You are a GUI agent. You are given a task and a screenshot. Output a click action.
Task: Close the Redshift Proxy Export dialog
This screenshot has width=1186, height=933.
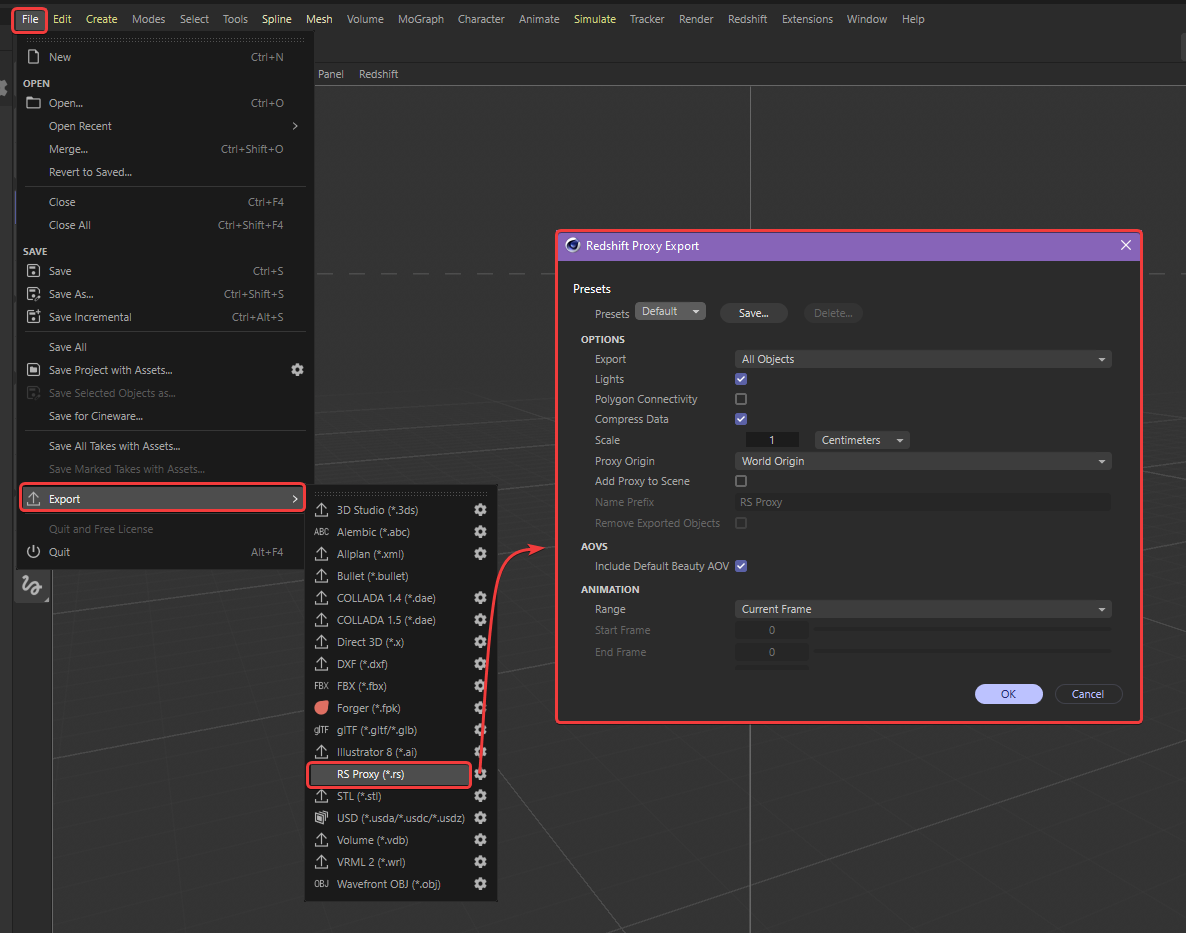click(1125, 245)
